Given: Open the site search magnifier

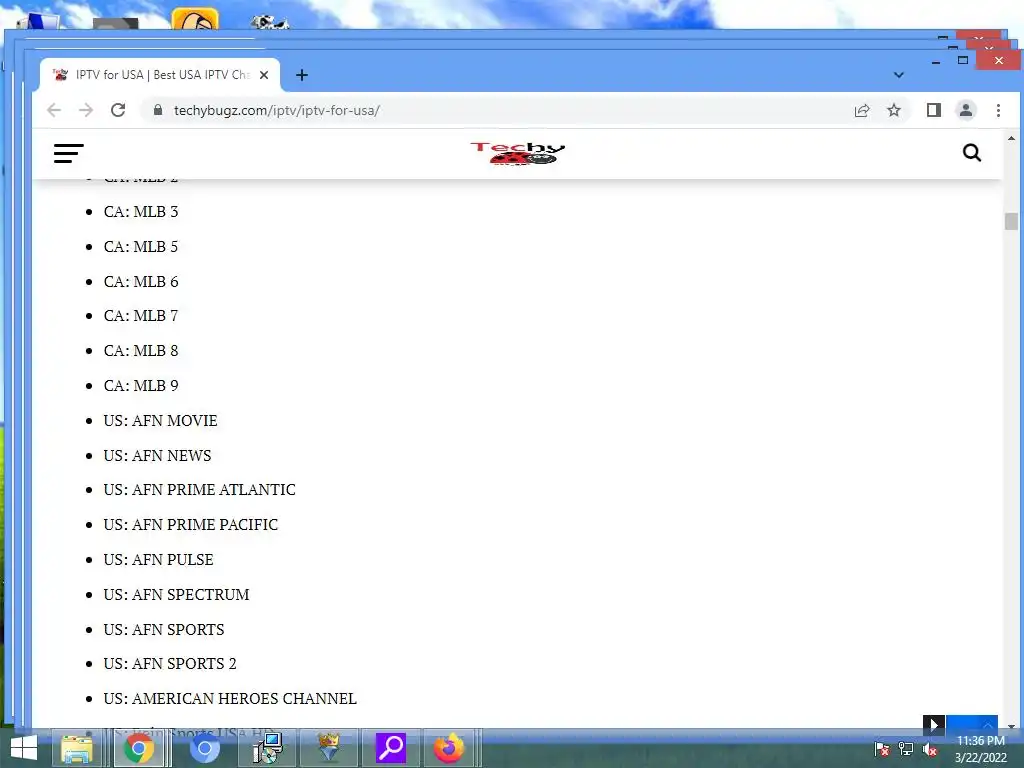Looking at the screenshot, I should click(x=972, y=153).
